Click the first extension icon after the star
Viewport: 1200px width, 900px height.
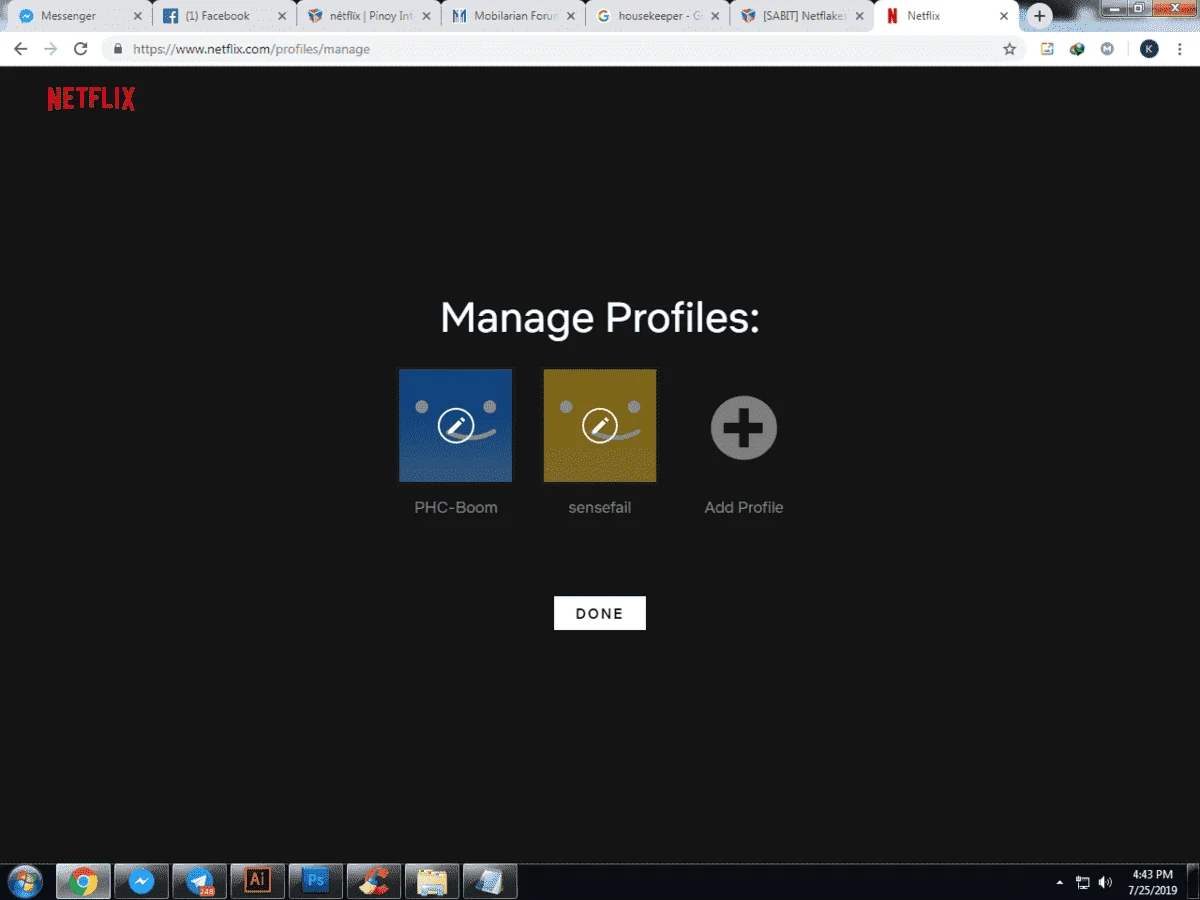1047,49
